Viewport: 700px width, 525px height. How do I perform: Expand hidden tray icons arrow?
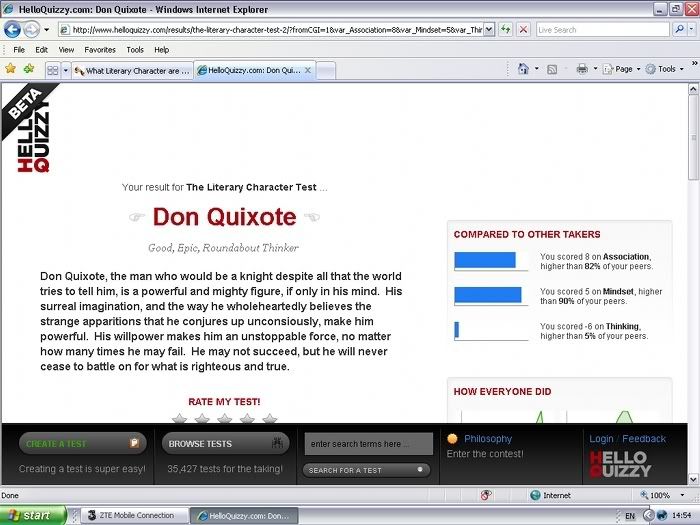649,516
